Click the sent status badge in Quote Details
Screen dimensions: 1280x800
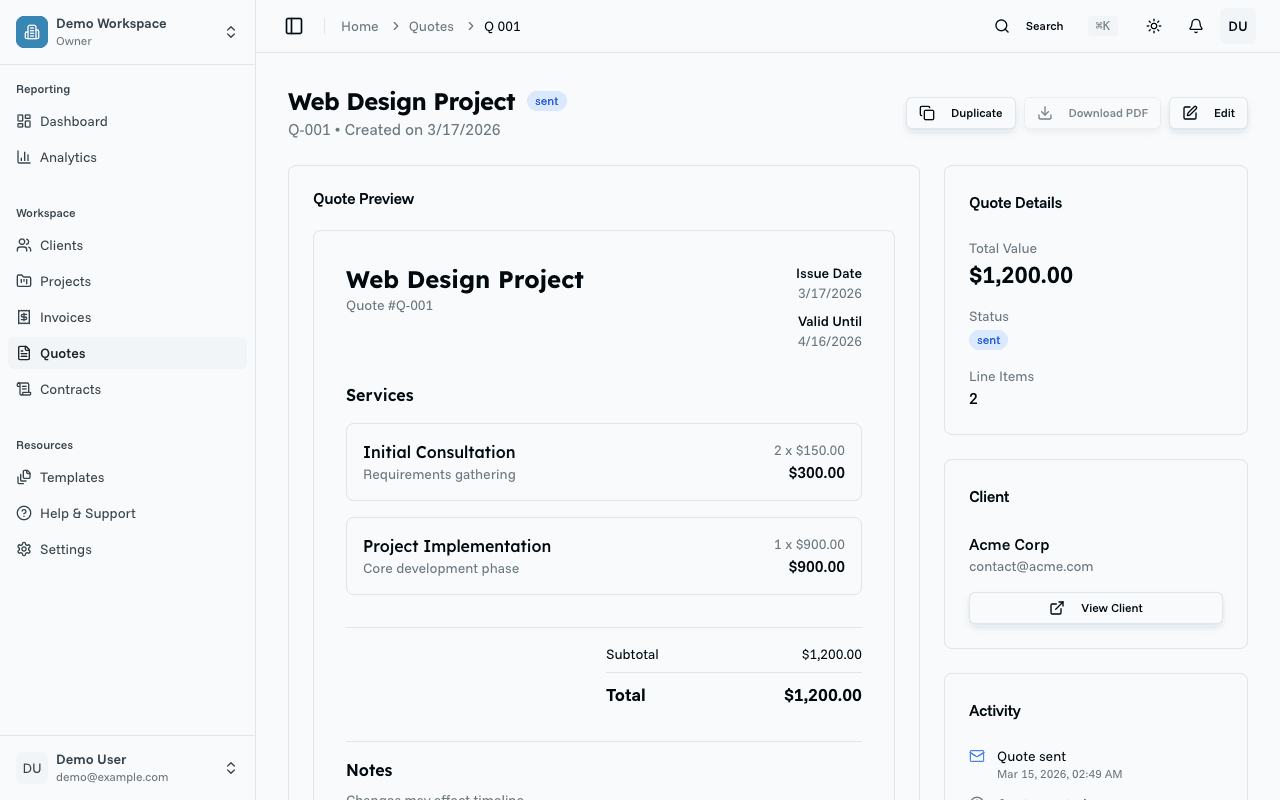tap(989, 340)
